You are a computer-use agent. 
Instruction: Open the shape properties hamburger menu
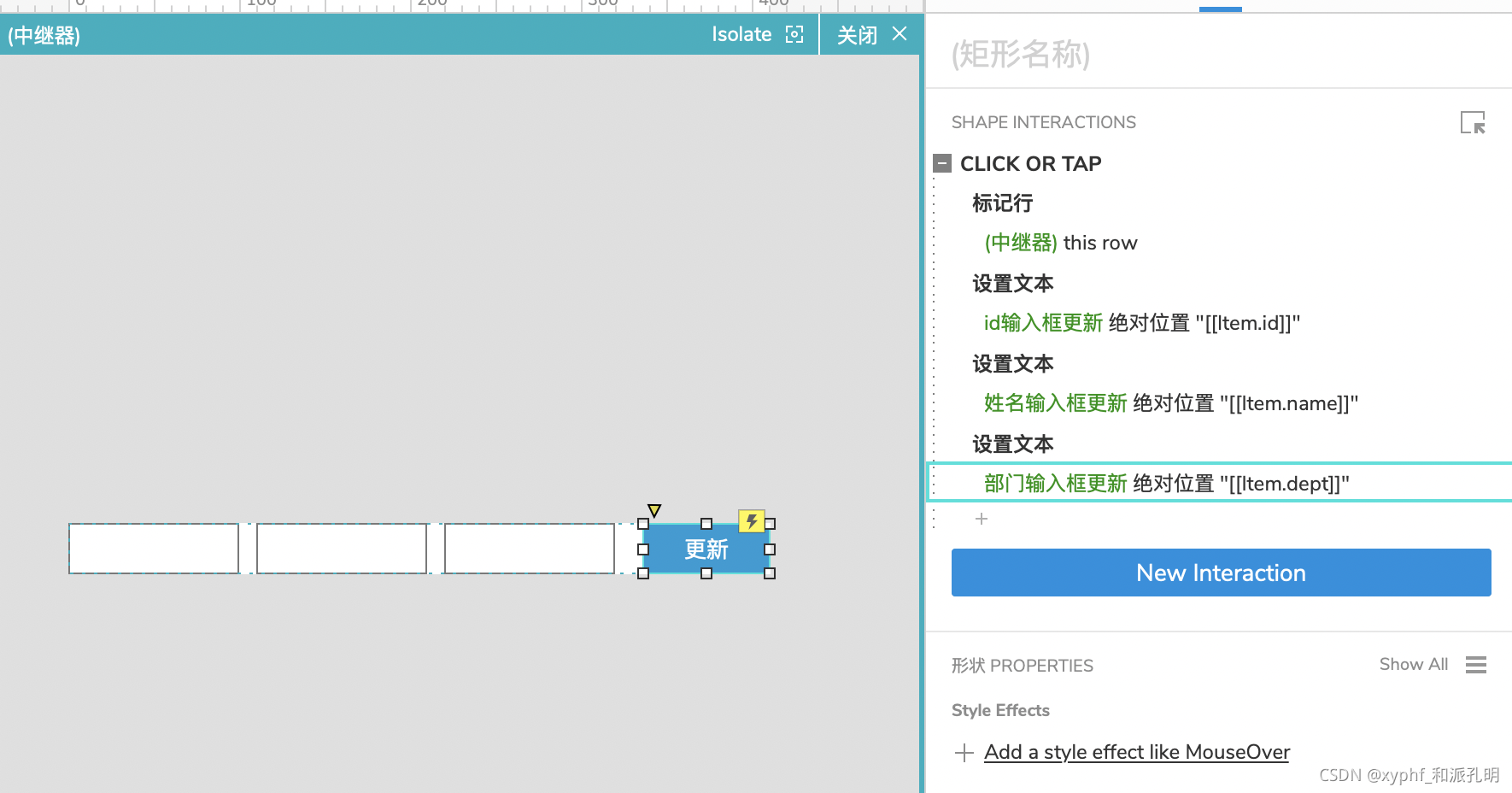point(1476,665)
